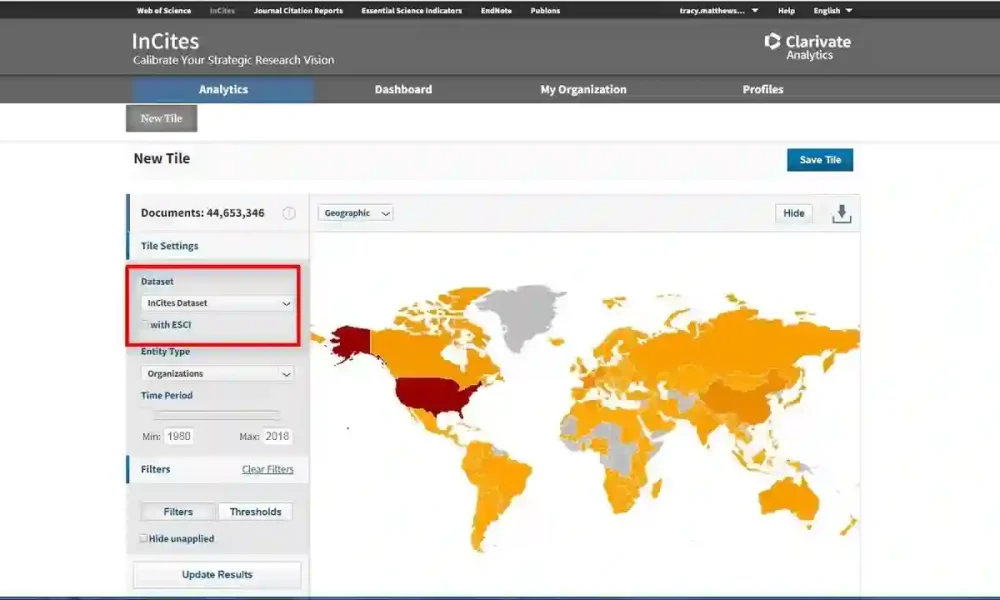Switch to the Thresholds toggle
Screen dimensions: 1000x600
(255, 512)
